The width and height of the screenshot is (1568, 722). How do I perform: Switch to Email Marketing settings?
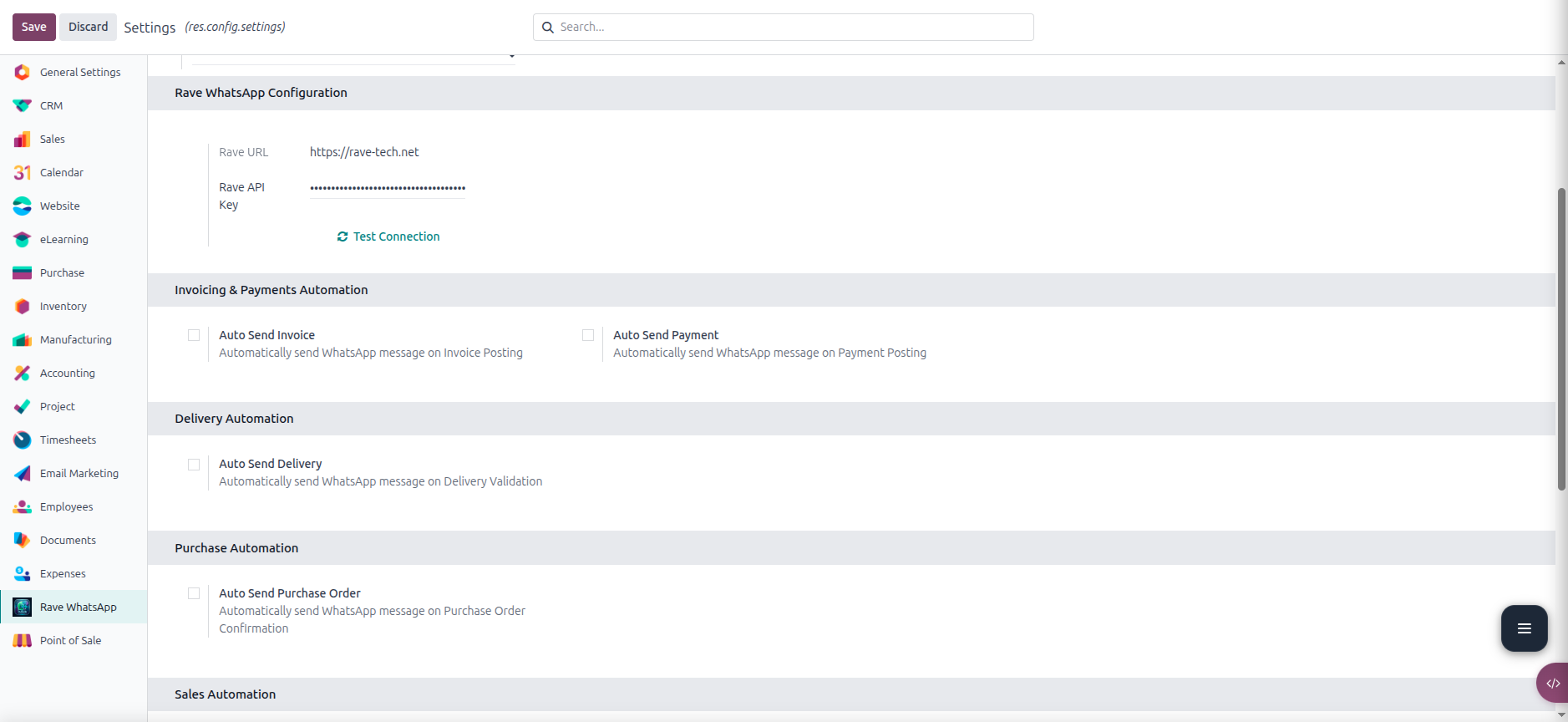(79, 473)
